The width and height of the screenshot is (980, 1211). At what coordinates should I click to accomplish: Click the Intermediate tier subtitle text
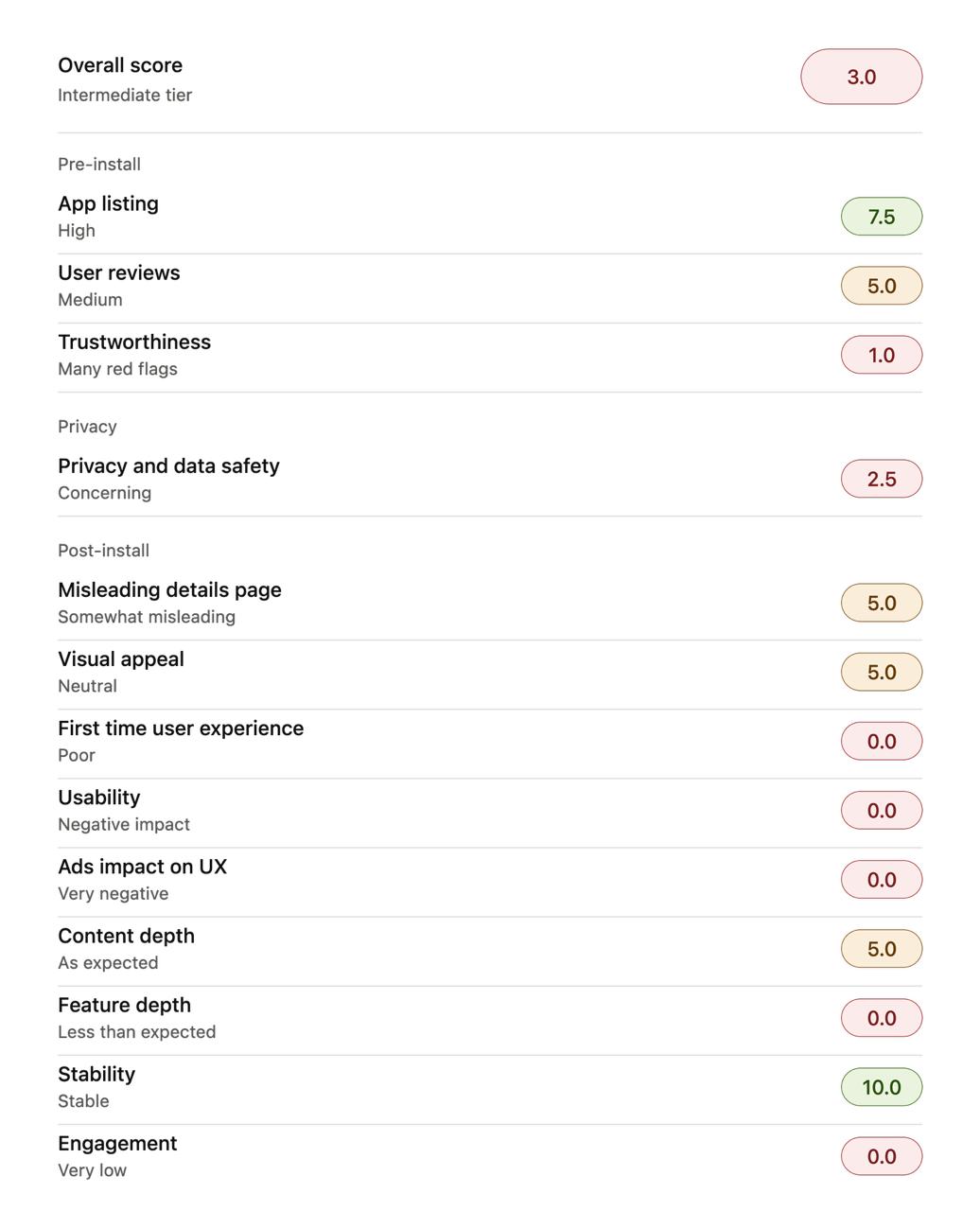[x=125, y=95]
